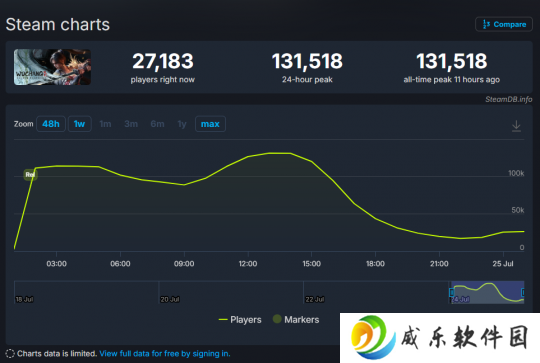Select the 48h zoom range
Viewport: 540px width, 363px height.
[51, 124]
